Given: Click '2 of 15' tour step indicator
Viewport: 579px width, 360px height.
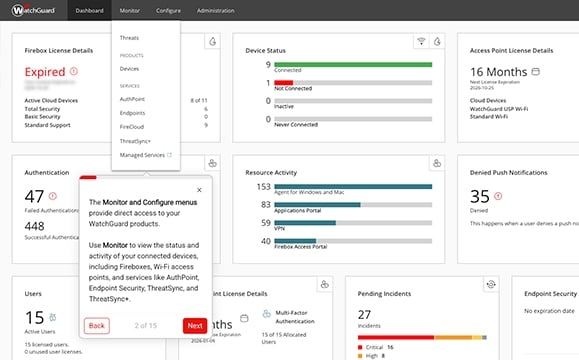Looking at the screenshot, I should (145, 326).
